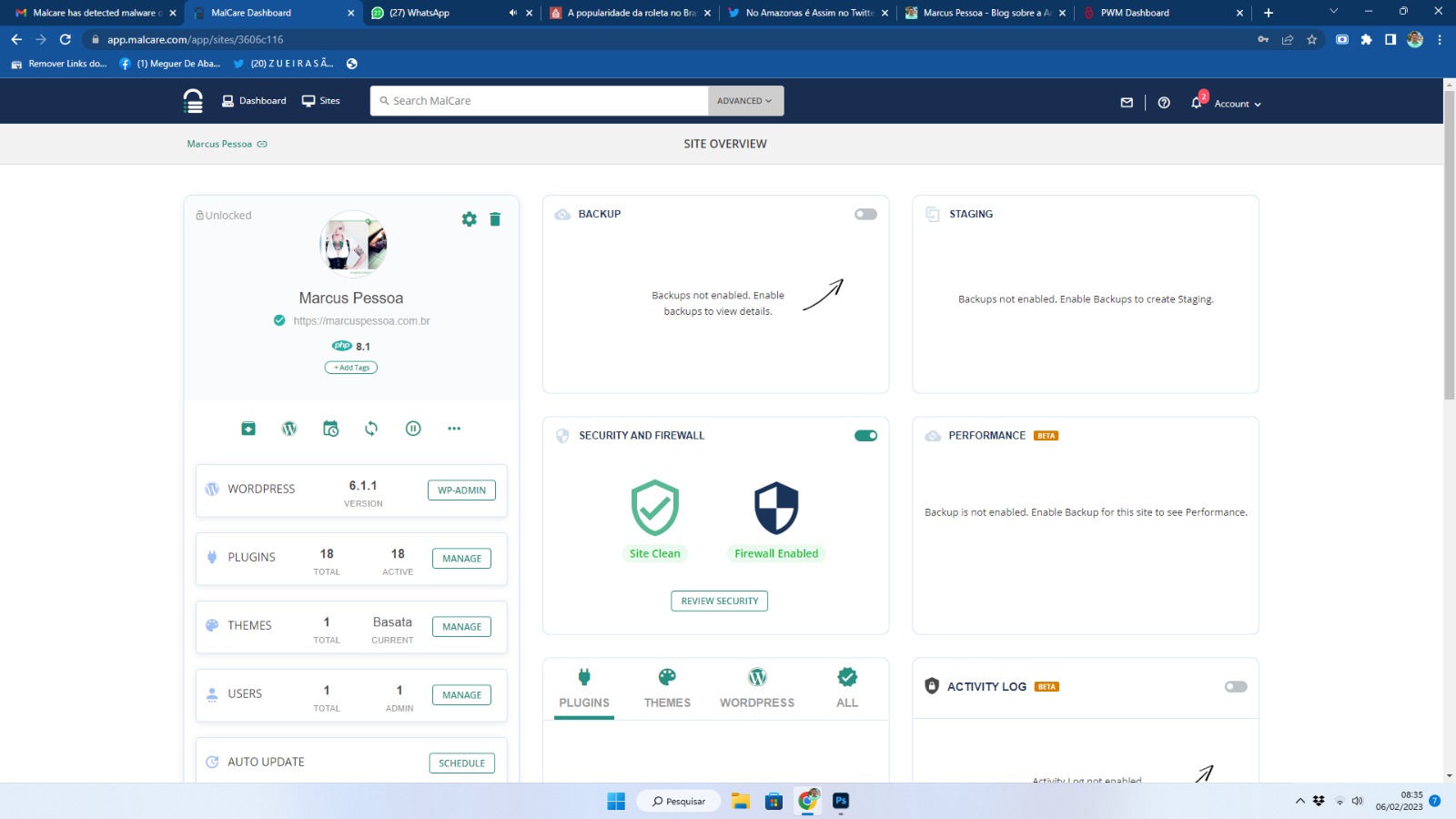Click the MalCare logo in header
Viewport: 1456px width, 819px height.
tap(193, 101)
